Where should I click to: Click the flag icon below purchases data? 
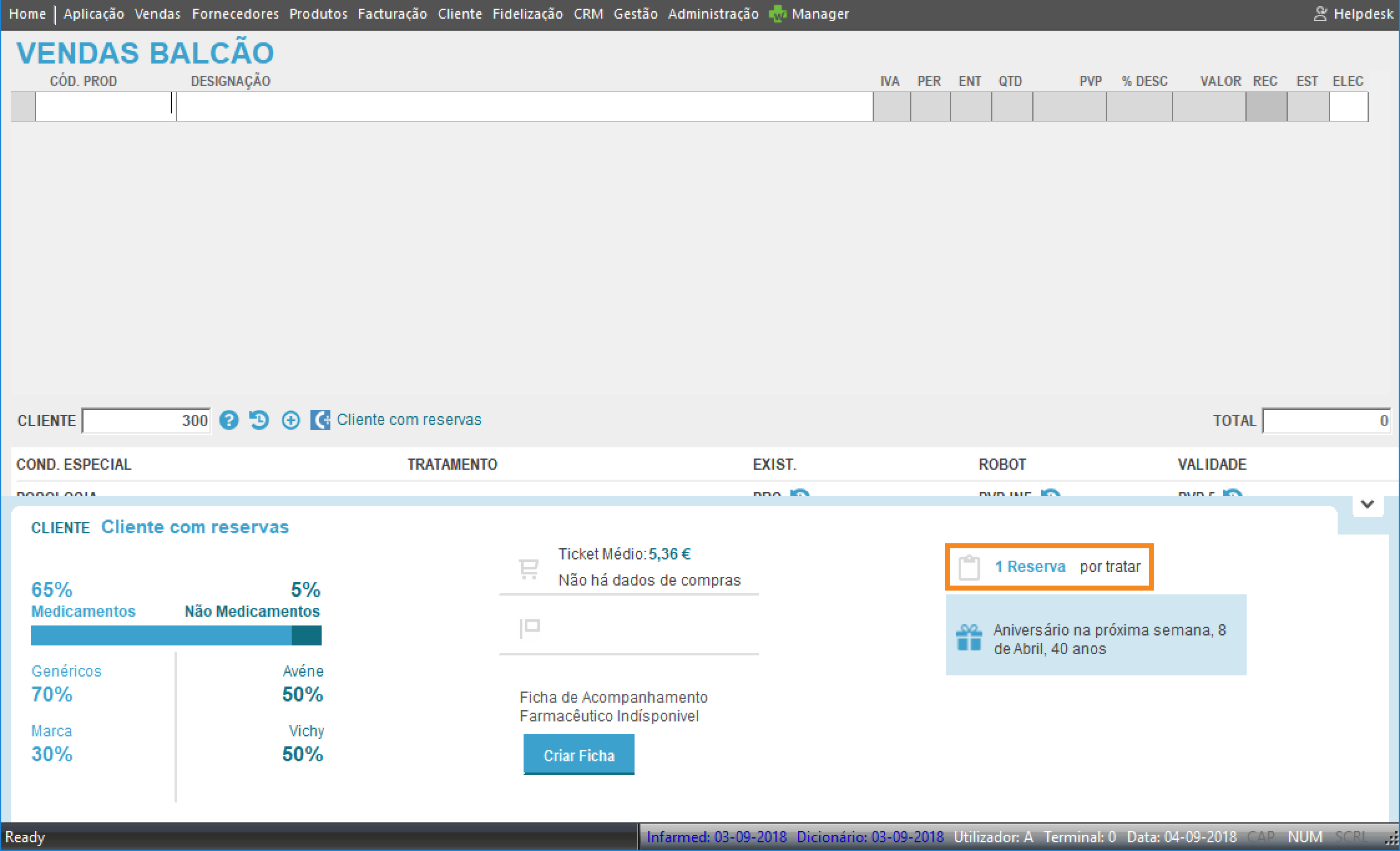pos(529,627)
